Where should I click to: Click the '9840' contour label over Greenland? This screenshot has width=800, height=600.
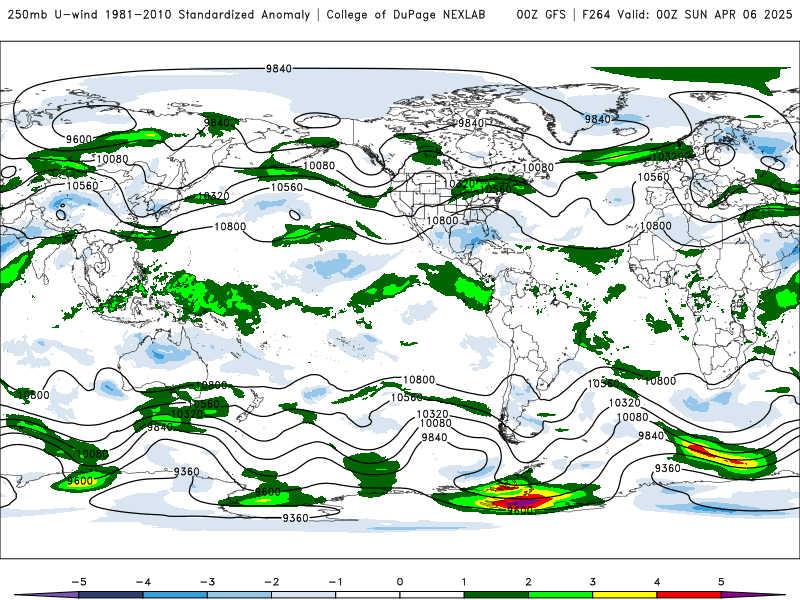click(597, 119)
